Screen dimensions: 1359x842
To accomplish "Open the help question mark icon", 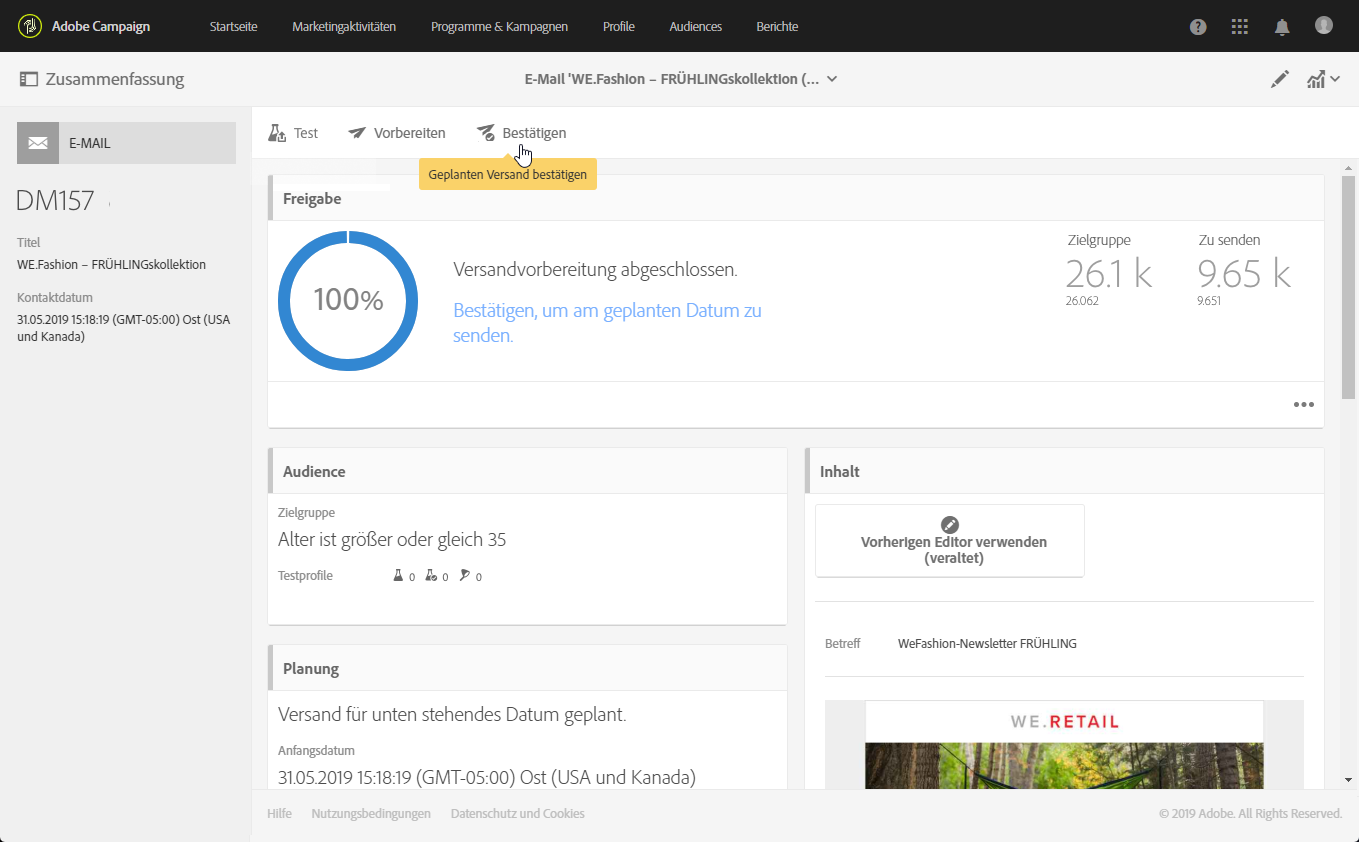I will click(x=1198, y=27).
